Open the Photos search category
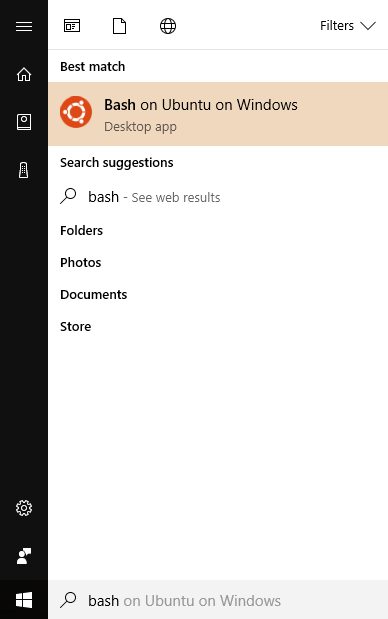Image resolution: width=388 pixels, height=619 pixels. click(81, 263)
